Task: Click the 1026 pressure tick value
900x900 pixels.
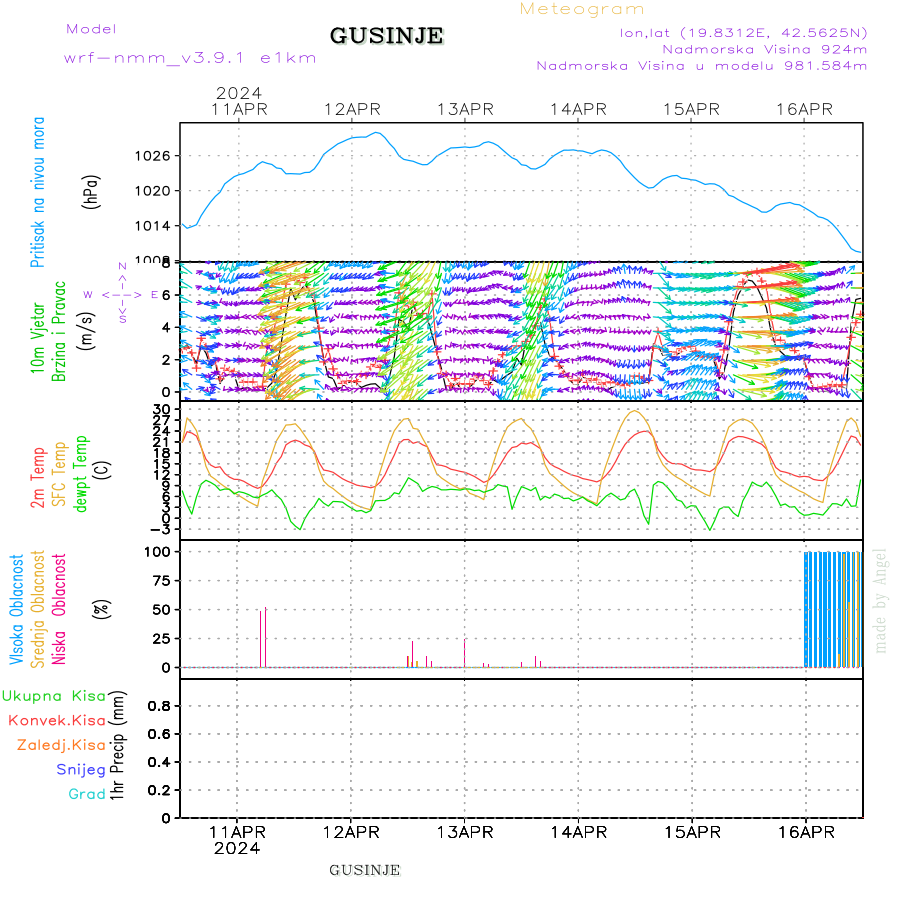Action: coord(153,156)
